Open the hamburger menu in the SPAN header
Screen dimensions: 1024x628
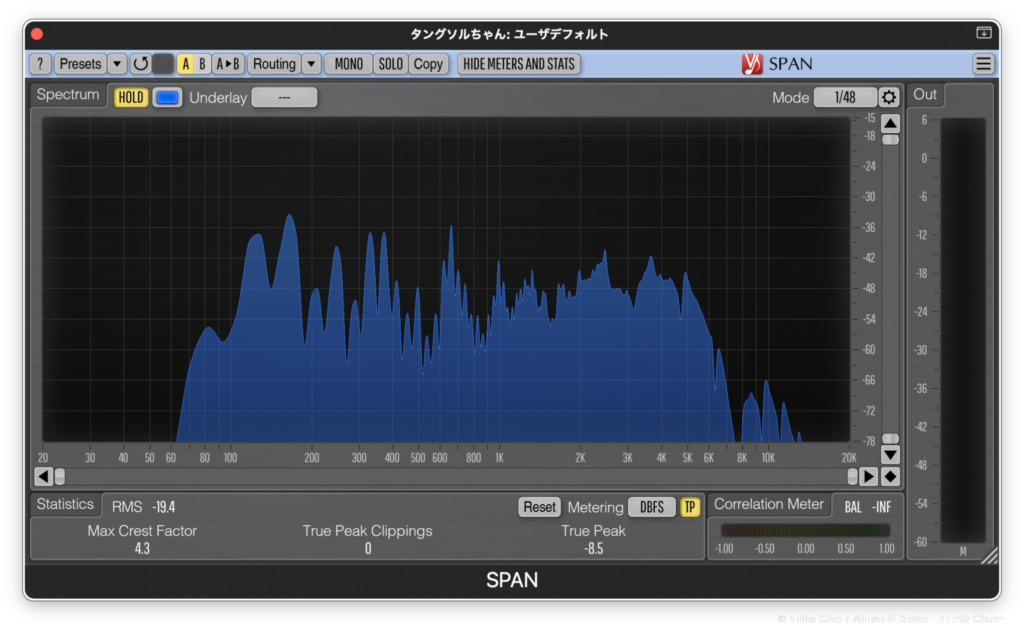pos(983,64)
